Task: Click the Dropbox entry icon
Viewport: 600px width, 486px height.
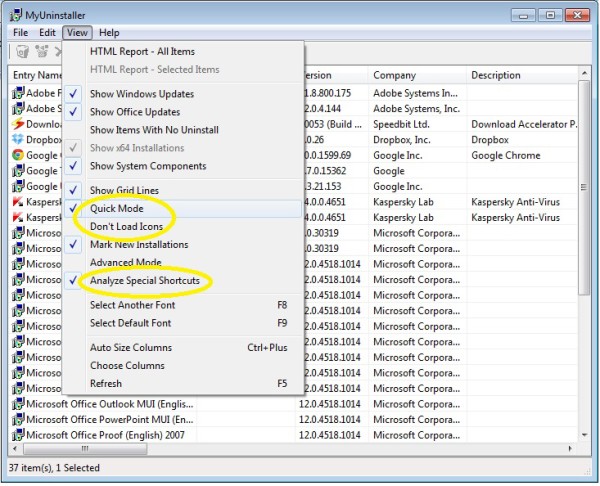Action: point(18,139)
